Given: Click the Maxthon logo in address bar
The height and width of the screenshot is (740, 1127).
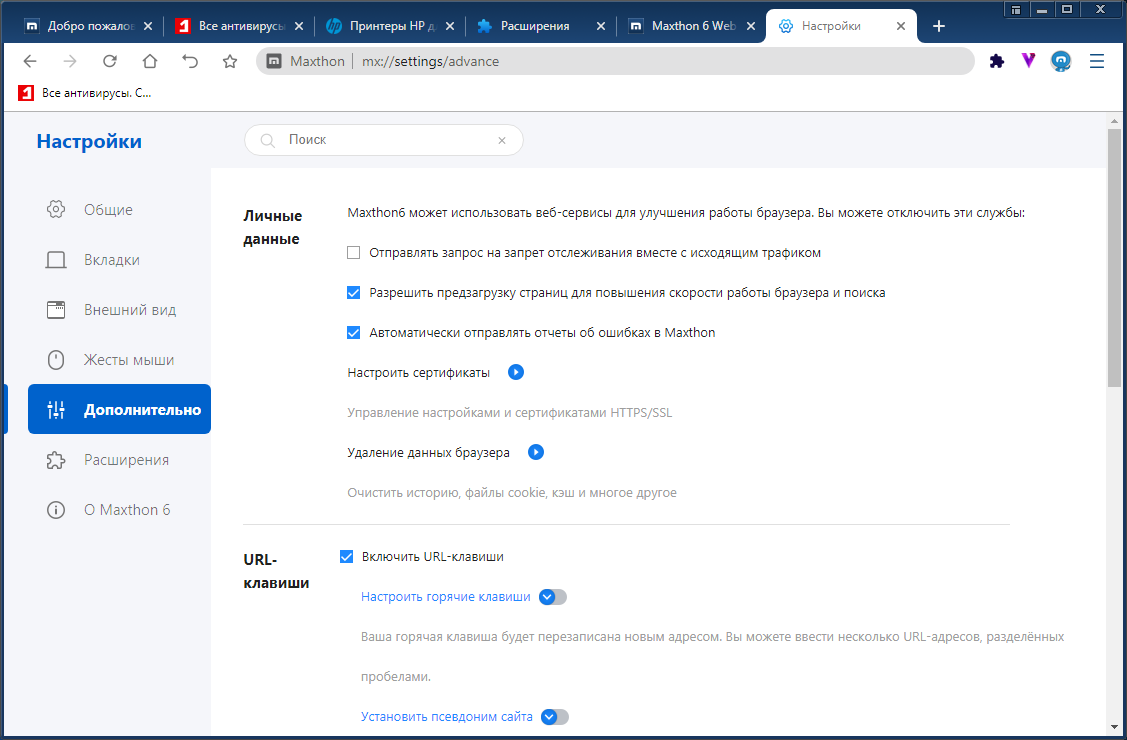Looking at the screenshot, I should pyautogui.click(x=274, y=62).
